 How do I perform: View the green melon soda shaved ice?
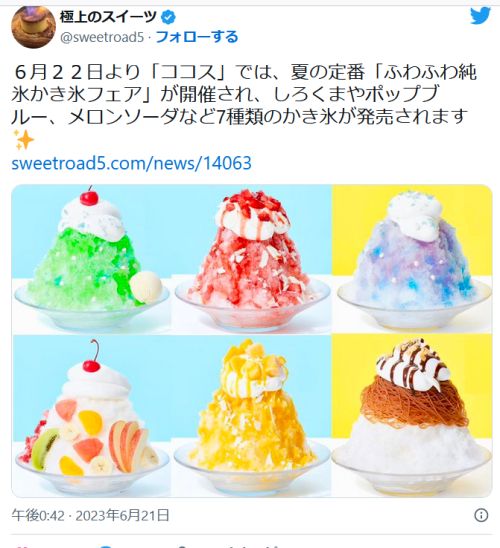[x=92, y=259]
